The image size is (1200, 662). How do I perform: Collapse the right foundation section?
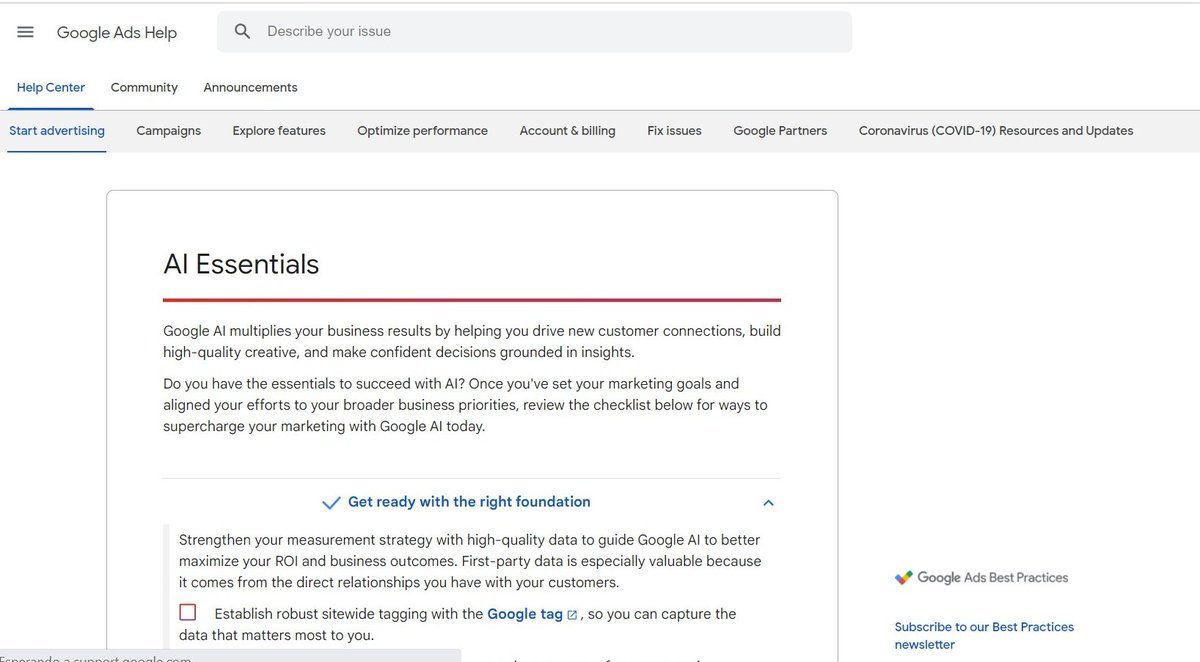click(768, 503)
